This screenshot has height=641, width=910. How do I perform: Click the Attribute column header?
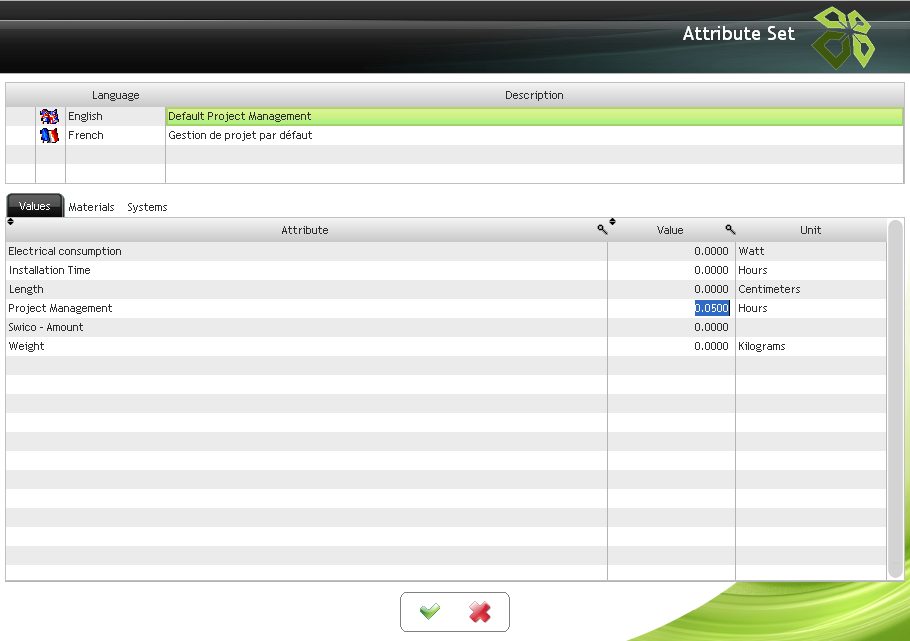click(305, 231)
